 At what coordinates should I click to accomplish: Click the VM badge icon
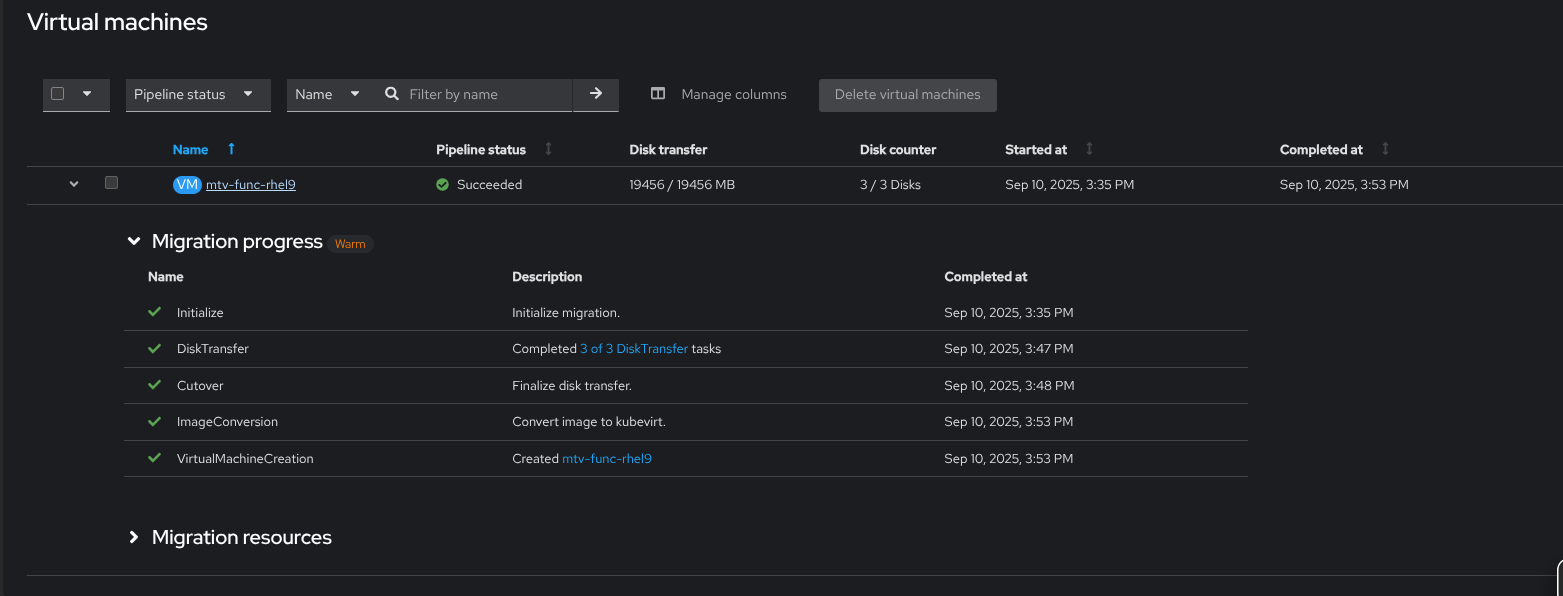187,185
